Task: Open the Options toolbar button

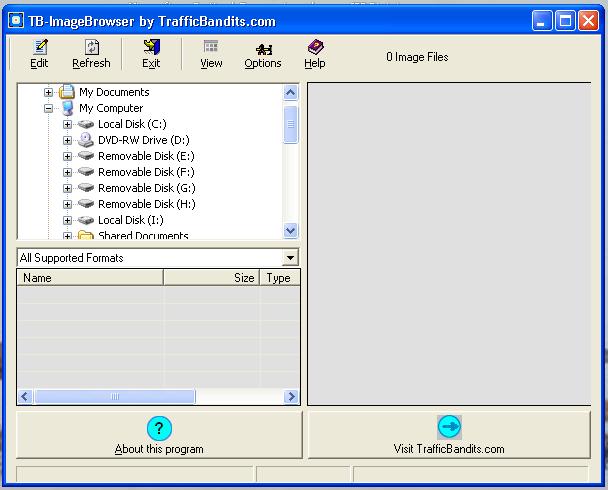Action: click(263, 54)
